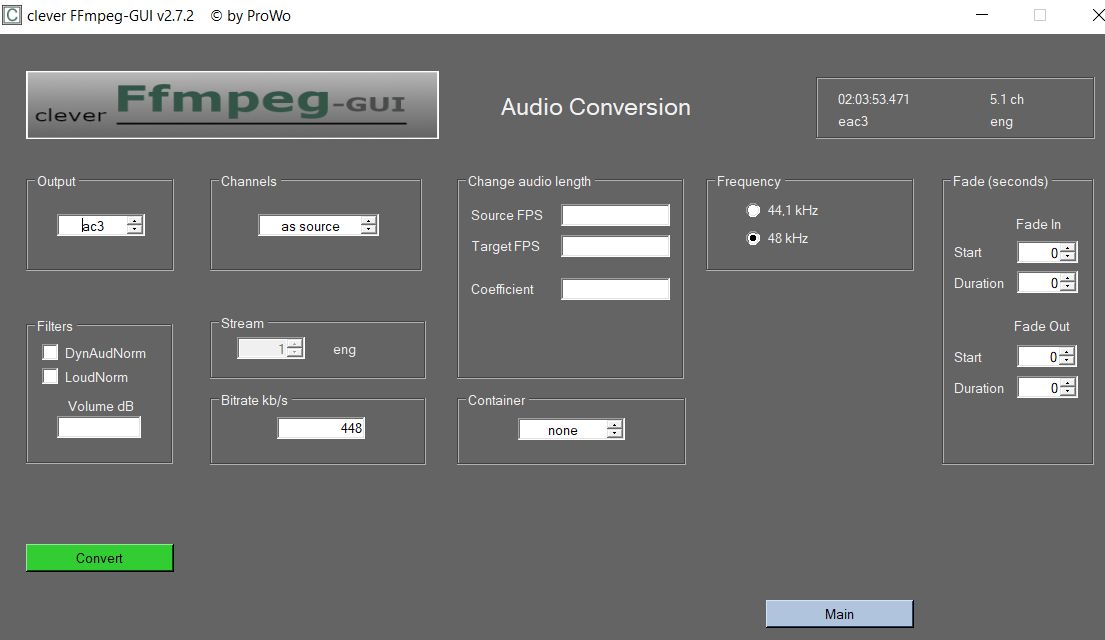
Task: Click the Fade In Duration spinner field
Action: 1047,283
